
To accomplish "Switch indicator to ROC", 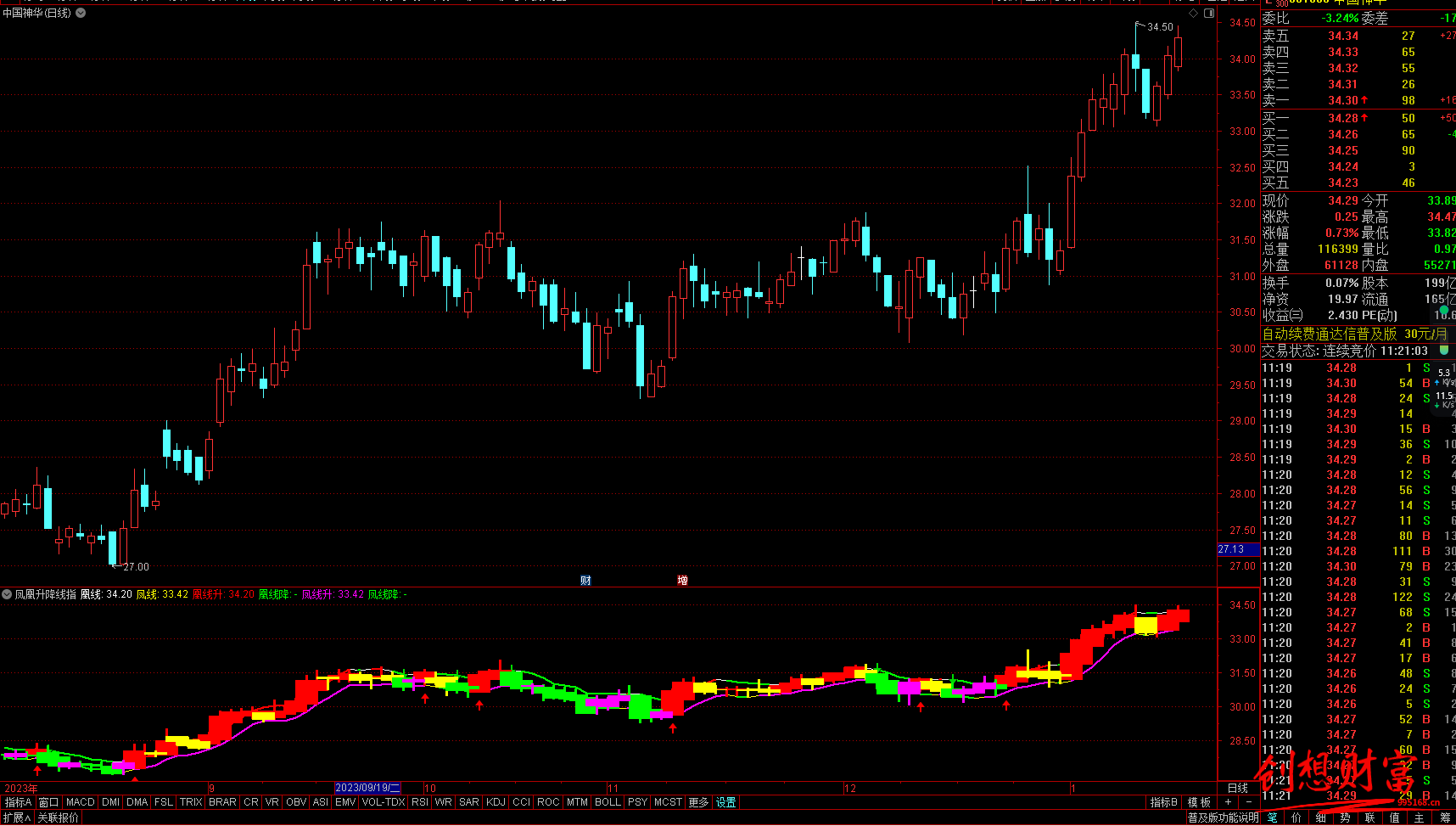I will pyautogui.click(x=548, y=802).
